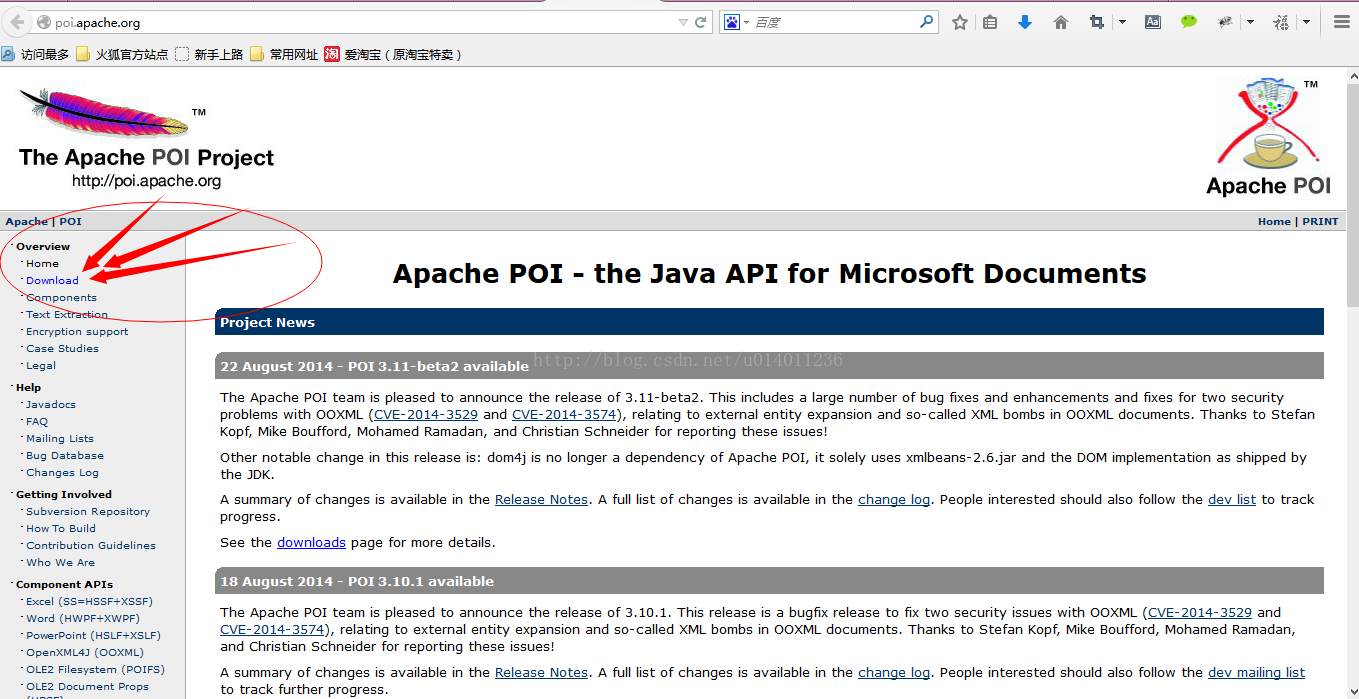Open Subversion Repository link

[88, 512]
